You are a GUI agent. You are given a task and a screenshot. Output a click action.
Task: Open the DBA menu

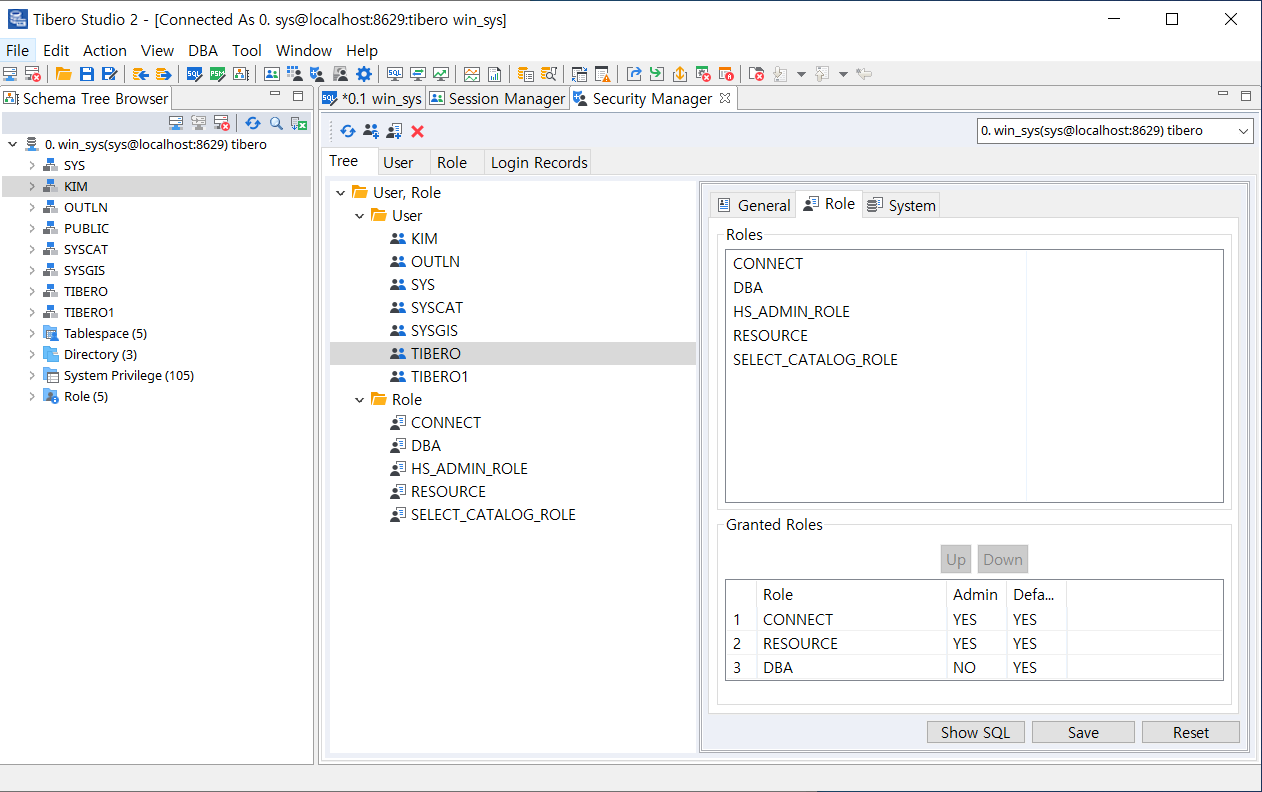click(x=203, y=50)
